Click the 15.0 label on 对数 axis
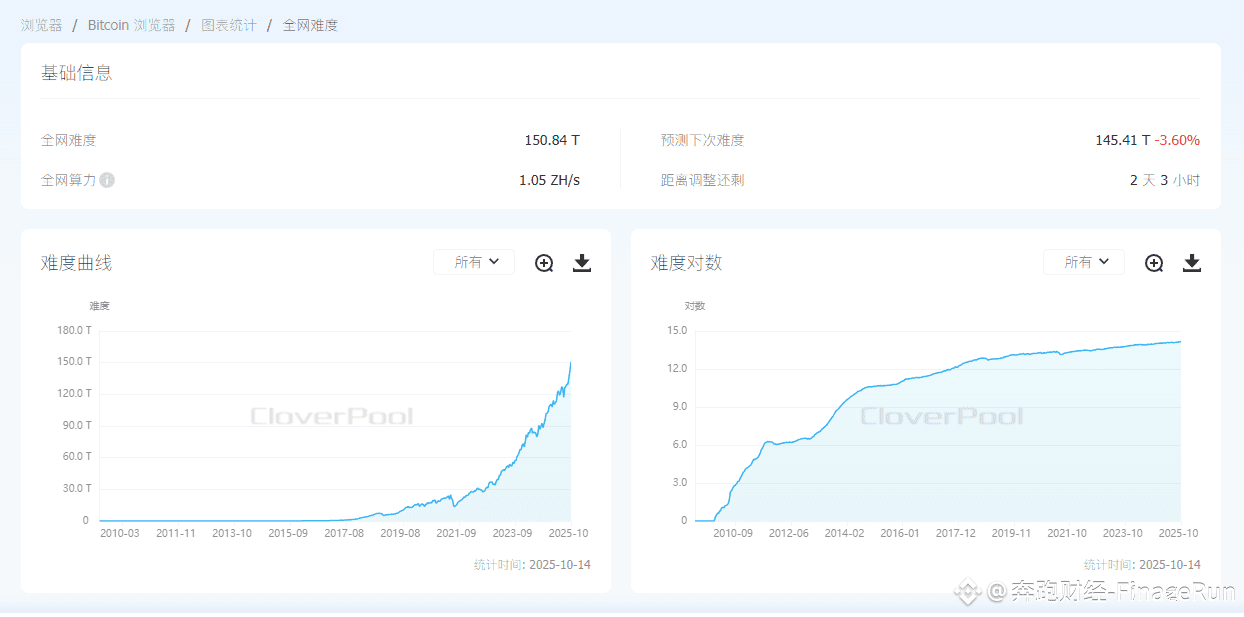The height and width of the screenshot is (617, 1244). (677, 330)
